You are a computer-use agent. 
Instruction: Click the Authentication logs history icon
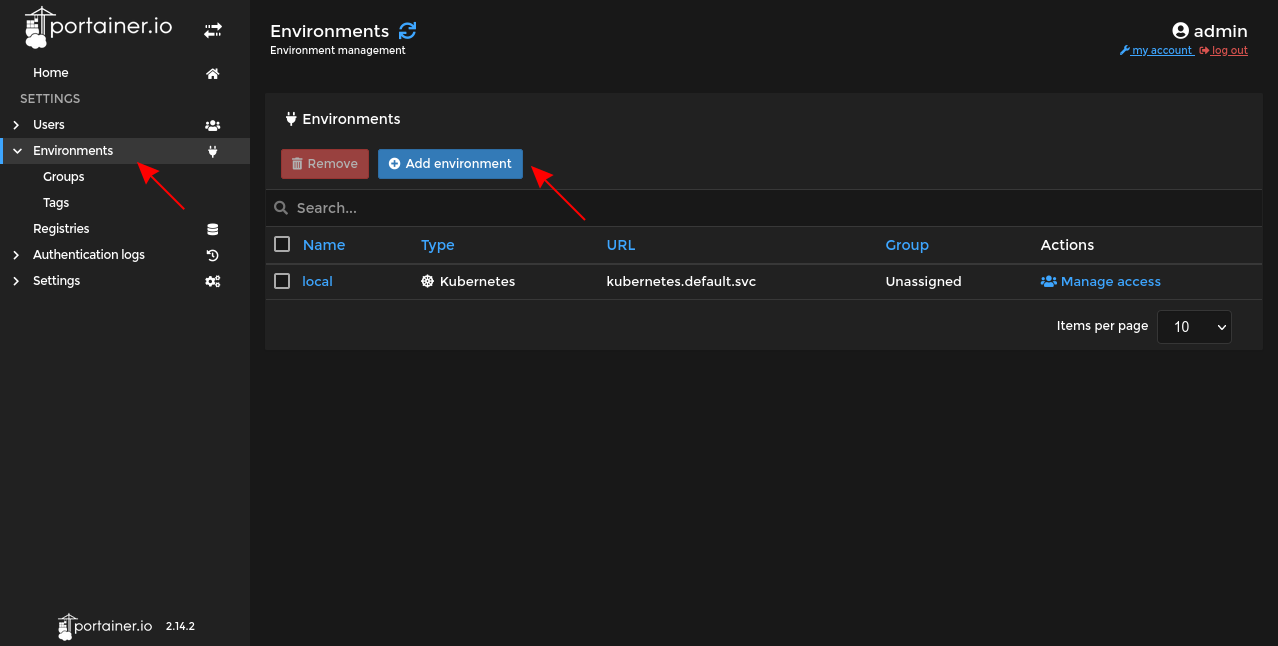click(212, 255)
